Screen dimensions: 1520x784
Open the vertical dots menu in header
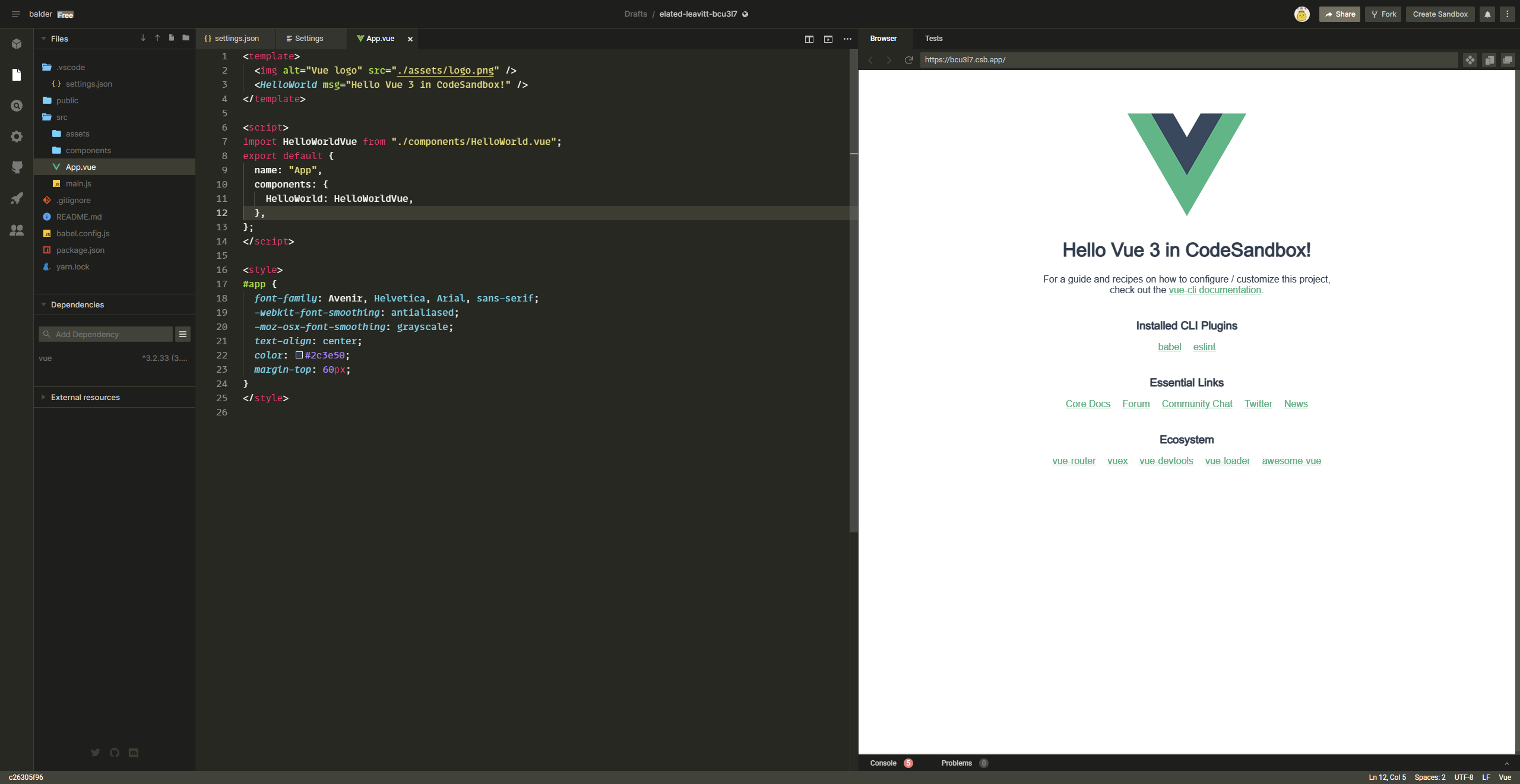pos(1507,14)
